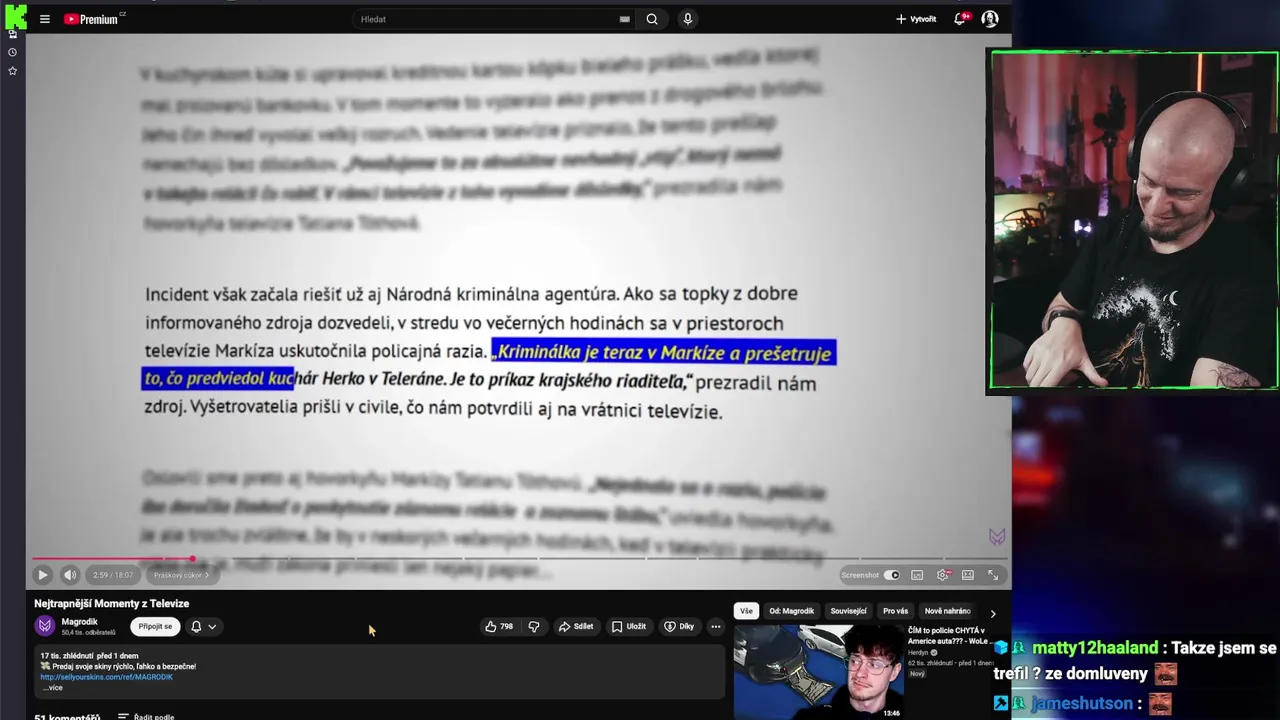Select the Pro vás filter chip
Screen dimensions: 1280x720
coord(895,611)
